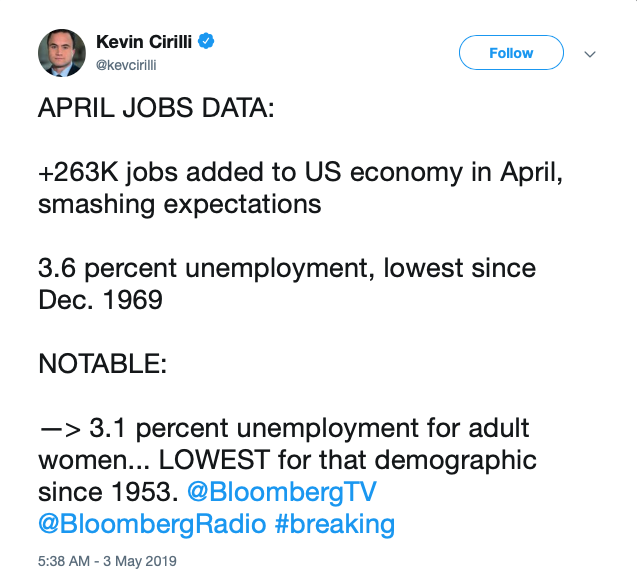Click the 'Dec. 1969' text
Viewport: 637px width, 579px height.
(x=100, y=300)
